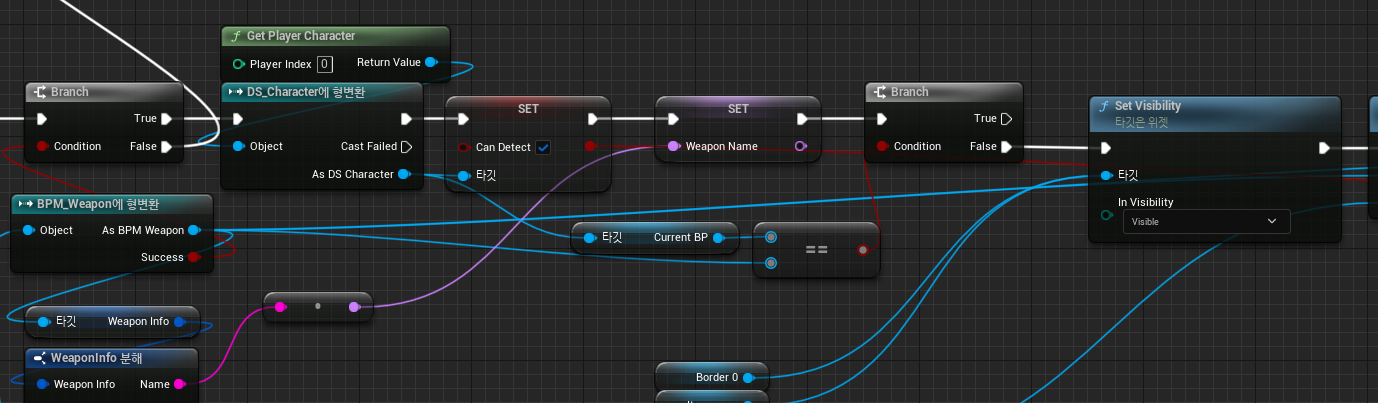Click the conversion node's purple output pin
This screenshot has height=403, width=1378.
point(354,307)
